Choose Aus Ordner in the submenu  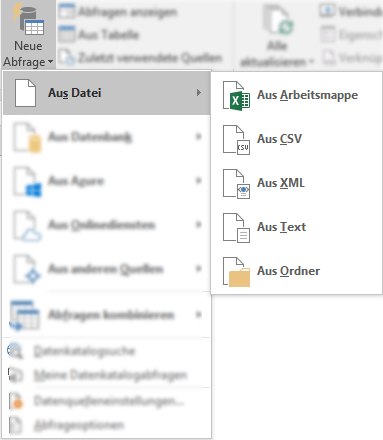point(296,271)
